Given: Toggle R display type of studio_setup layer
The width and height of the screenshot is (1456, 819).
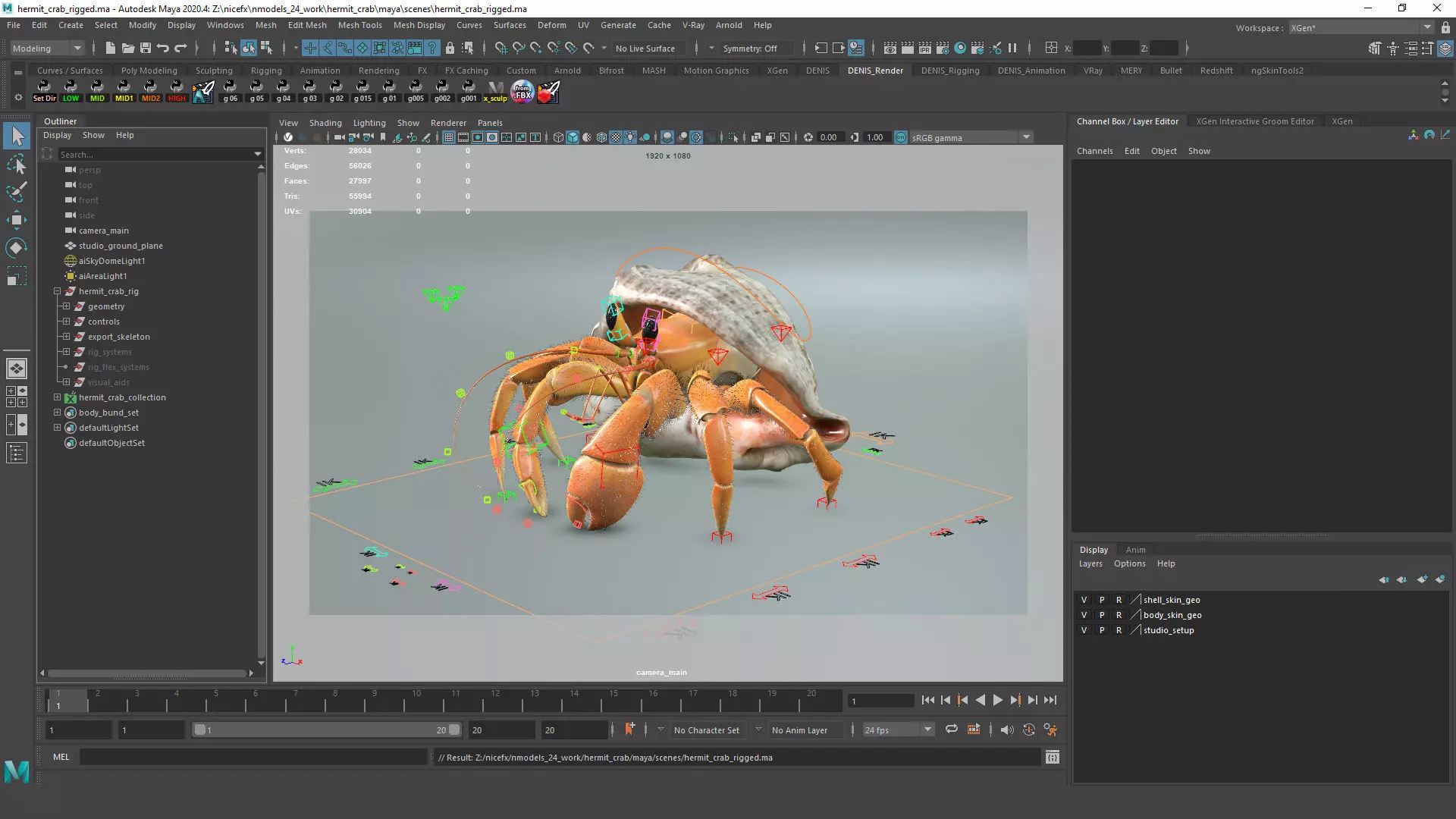Looking at the screenshot, I should click(1119, 630).
